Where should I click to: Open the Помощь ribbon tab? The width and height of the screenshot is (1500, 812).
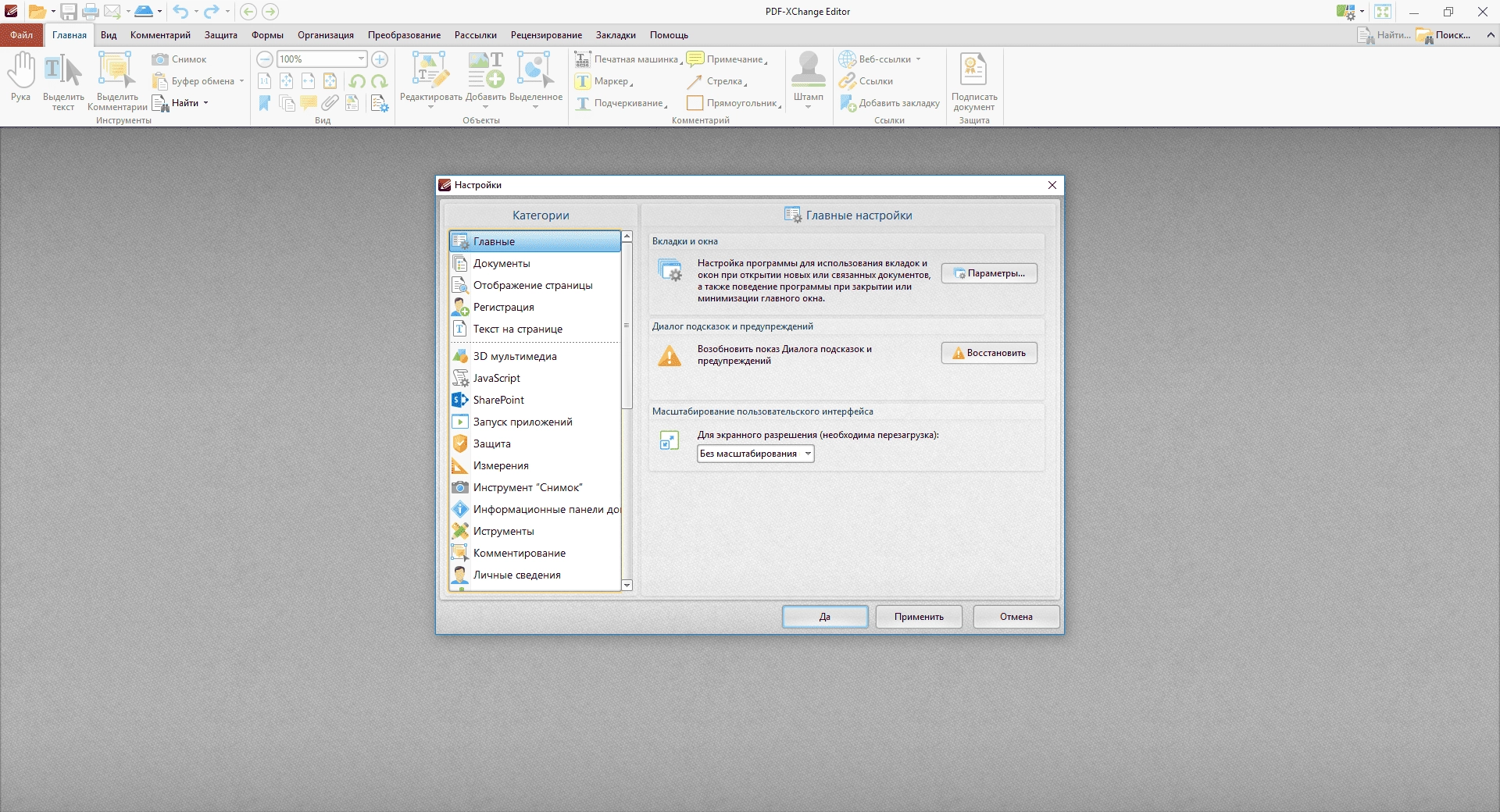[x=669, y=35]
